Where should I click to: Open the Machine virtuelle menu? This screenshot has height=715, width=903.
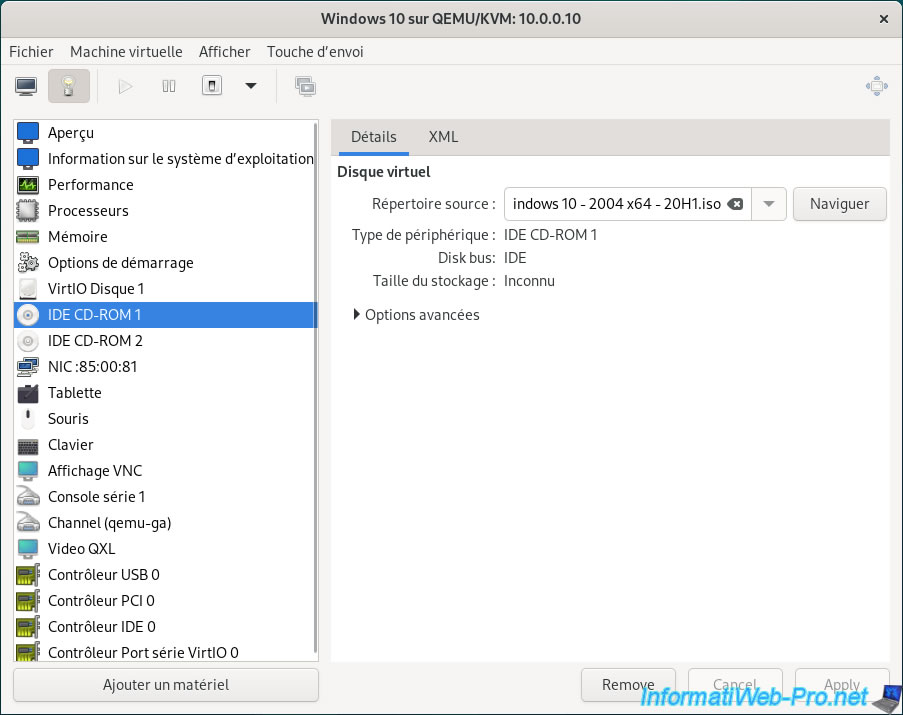126,52
